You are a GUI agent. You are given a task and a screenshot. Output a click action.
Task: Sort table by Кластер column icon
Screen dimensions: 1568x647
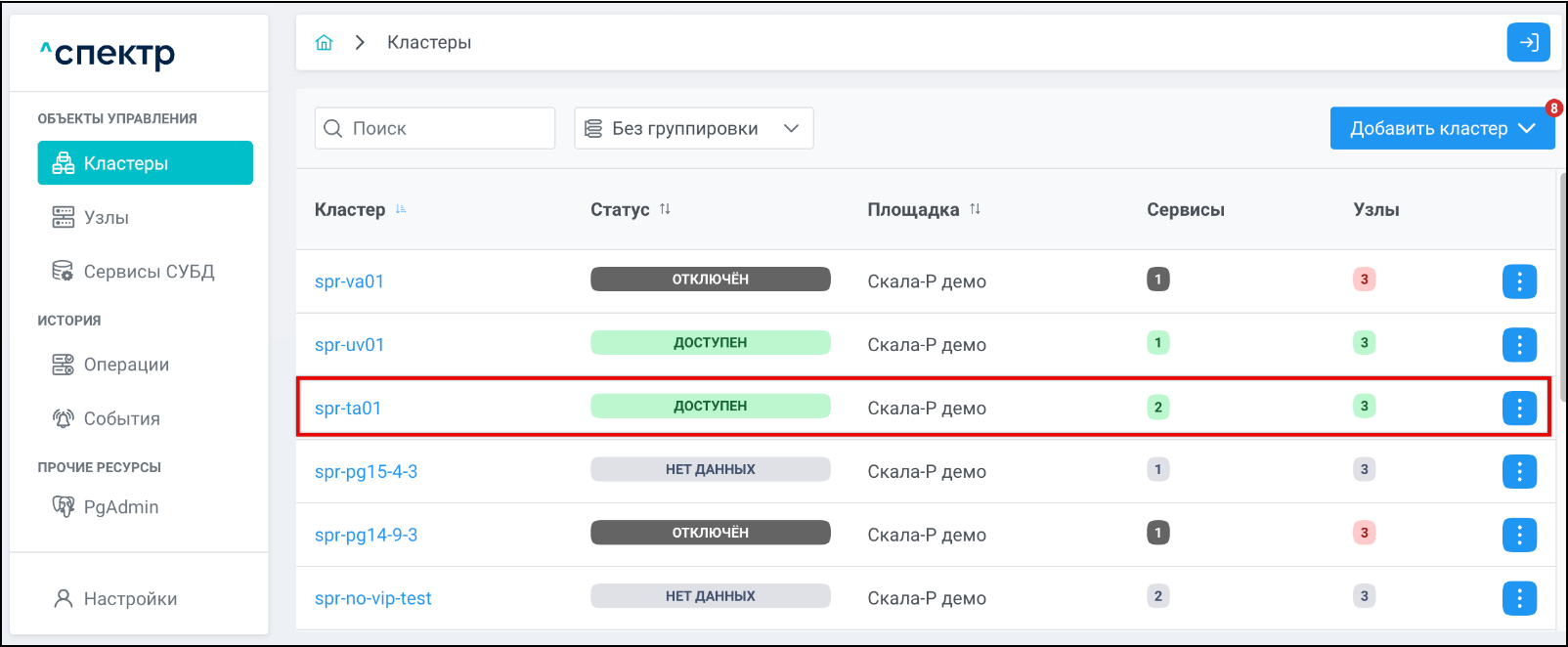pos(401,209)
